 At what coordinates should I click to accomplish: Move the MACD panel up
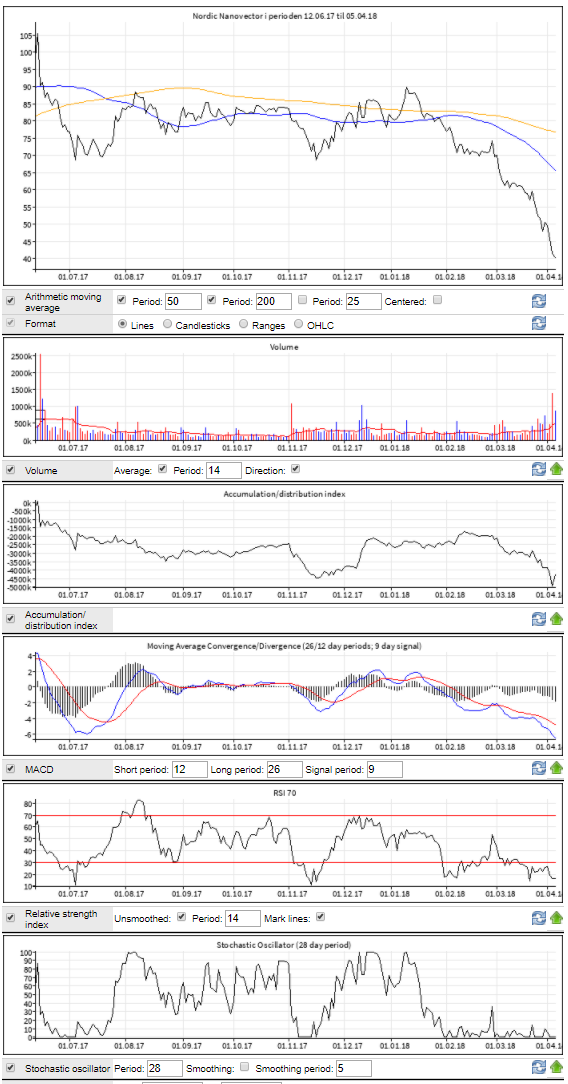556,769
